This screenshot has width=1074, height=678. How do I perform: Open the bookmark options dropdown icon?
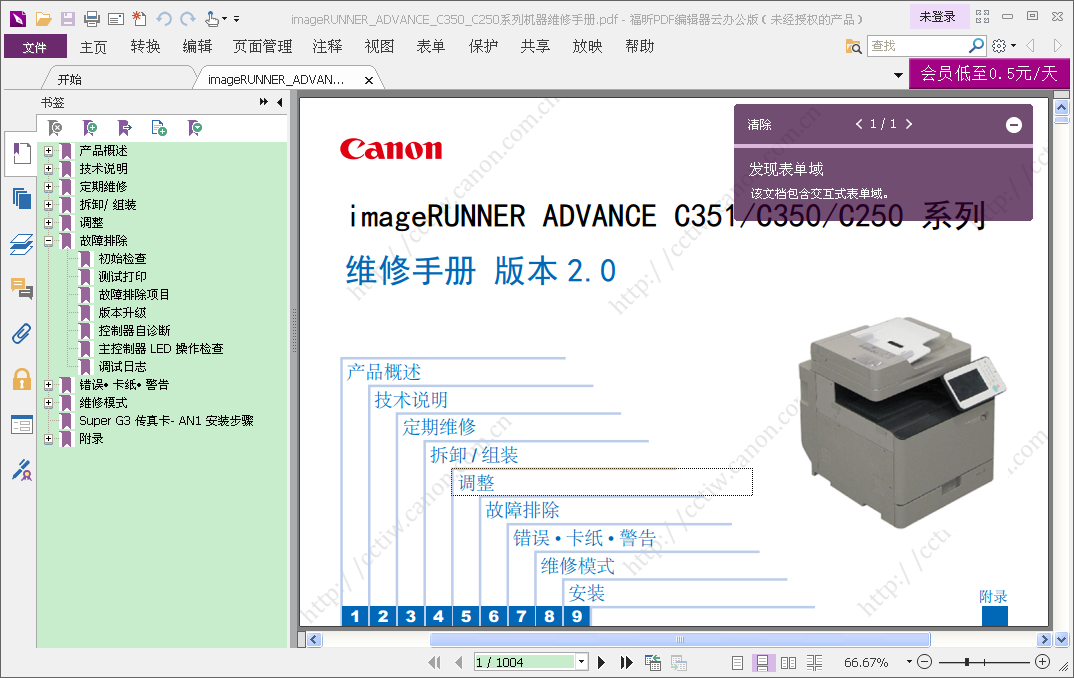pyautogui.click(x=195, y=127)
